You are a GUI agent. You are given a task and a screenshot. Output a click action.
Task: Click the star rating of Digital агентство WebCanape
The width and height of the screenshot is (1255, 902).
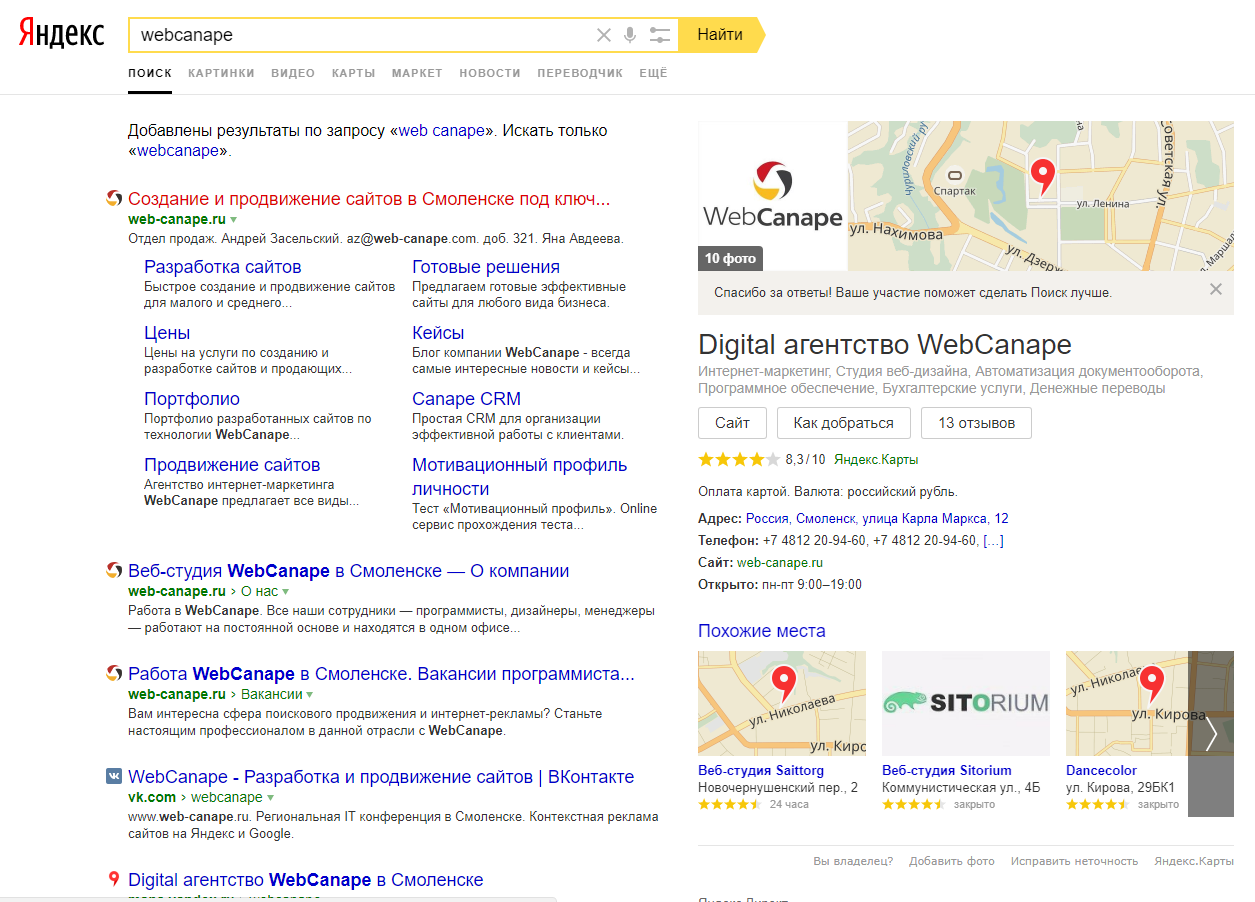click(x=738, y=460)
